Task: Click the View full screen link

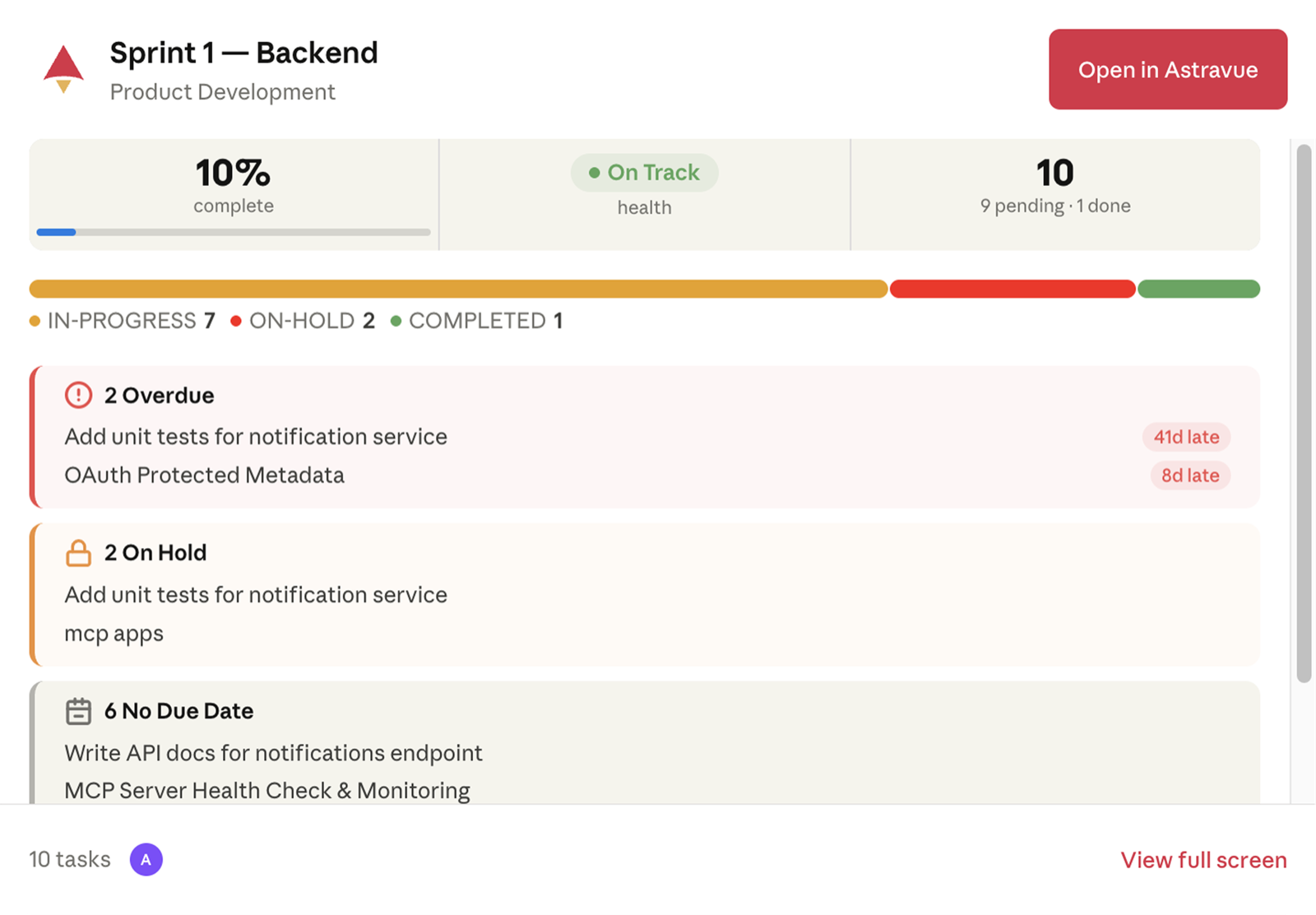Action: tap(1203, 860)
